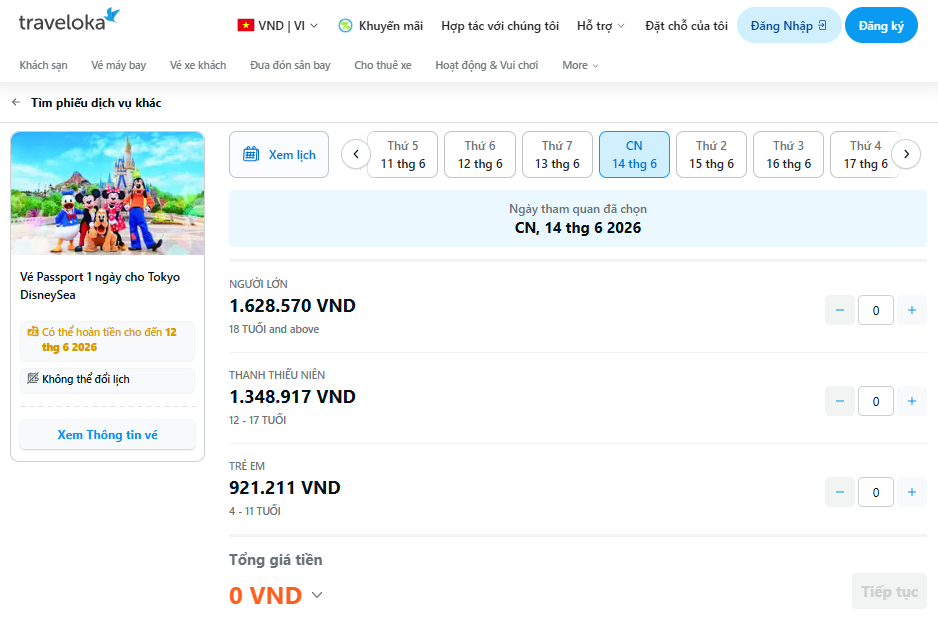This screenshot has width=938, height=633.
Task: Increase Người lớn ticket count
Action: click(912, 310)
